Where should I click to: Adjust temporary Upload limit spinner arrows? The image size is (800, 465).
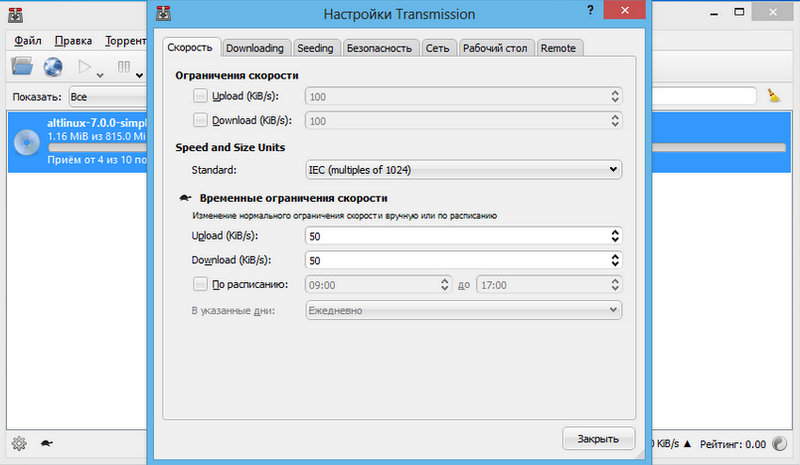click(615, 236)
